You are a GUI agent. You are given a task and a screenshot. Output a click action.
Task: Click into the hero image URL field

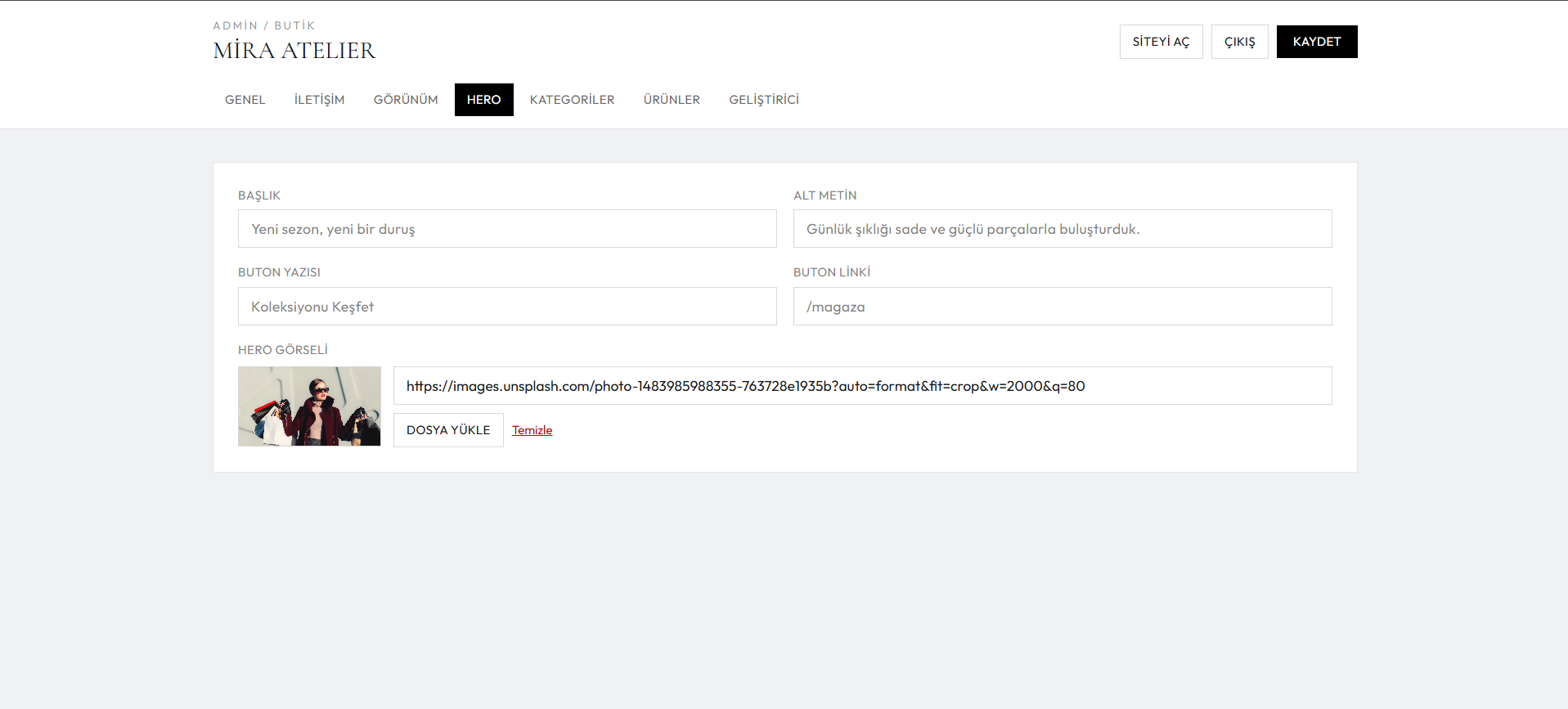pos(862,386)
